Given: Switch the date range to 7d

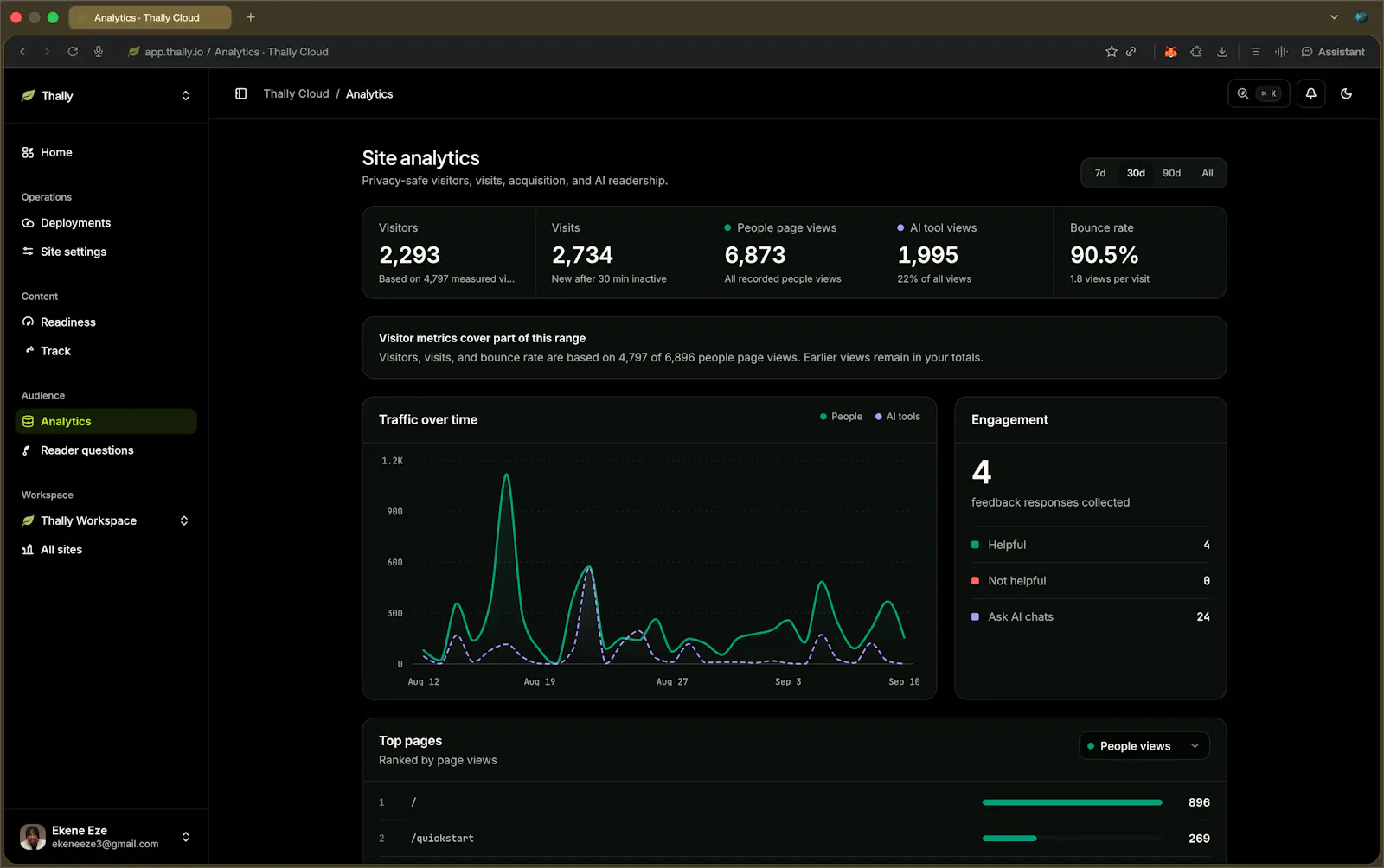Looking at the screenshot, I should (x=1100, y=173).
